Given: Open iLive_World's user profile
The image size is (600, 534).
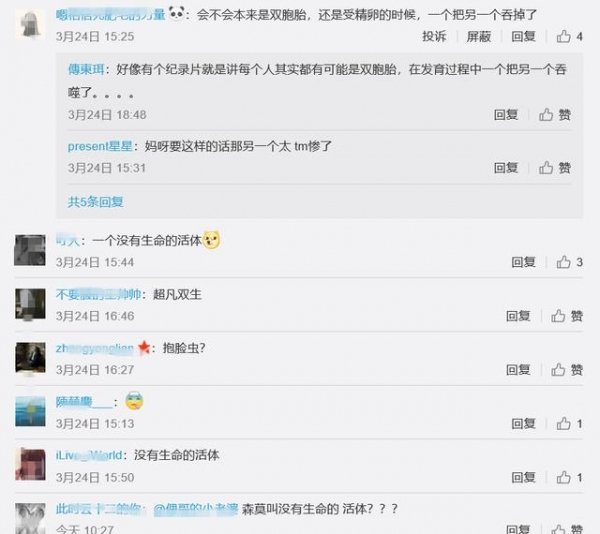Looking at the screenshot, I should (89, 455).
